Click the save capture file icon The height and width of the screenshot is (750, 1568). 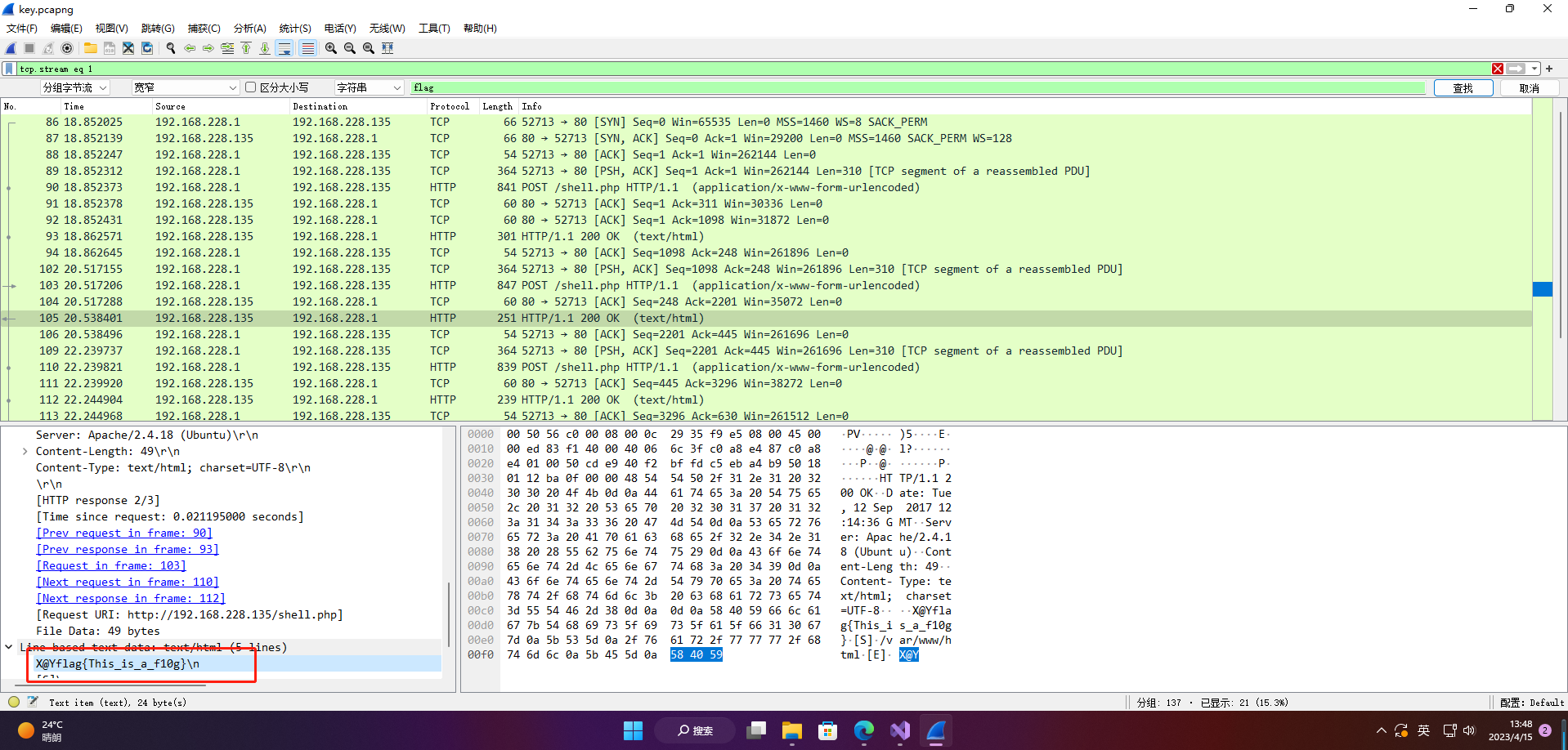tap(109, 48)
